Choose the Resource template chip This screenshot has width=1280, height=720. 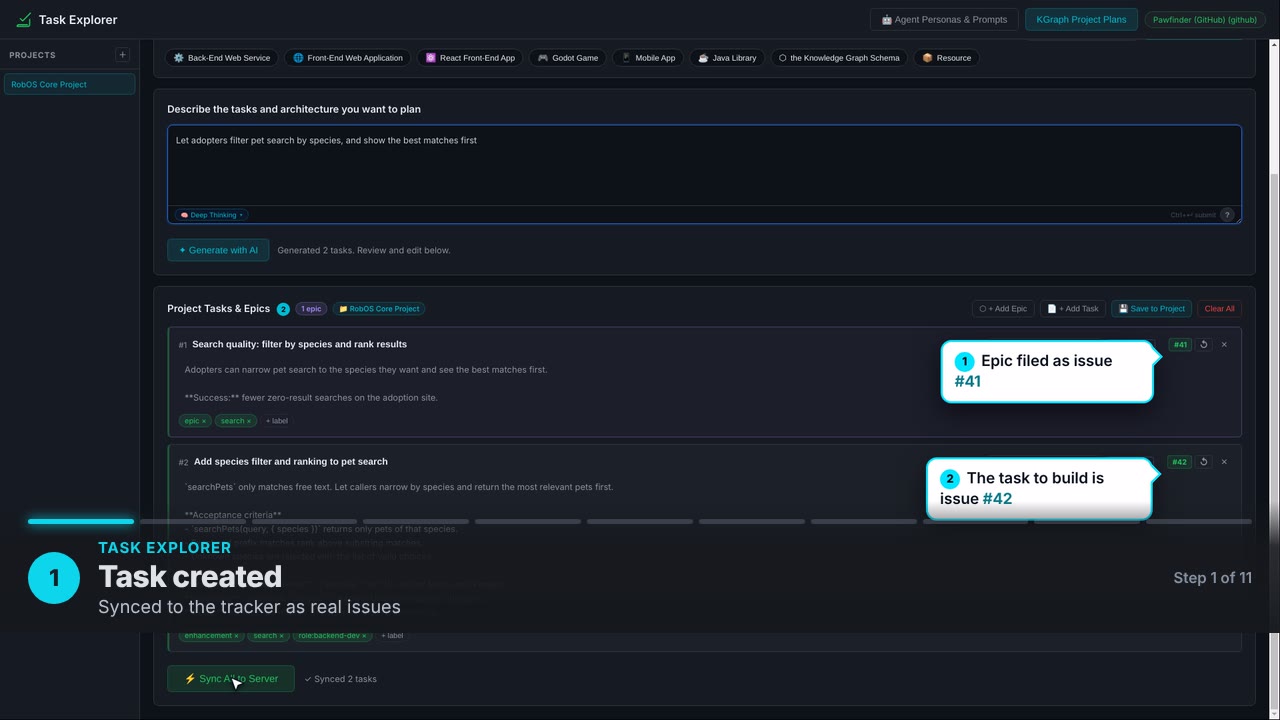(x=947, y=58)
